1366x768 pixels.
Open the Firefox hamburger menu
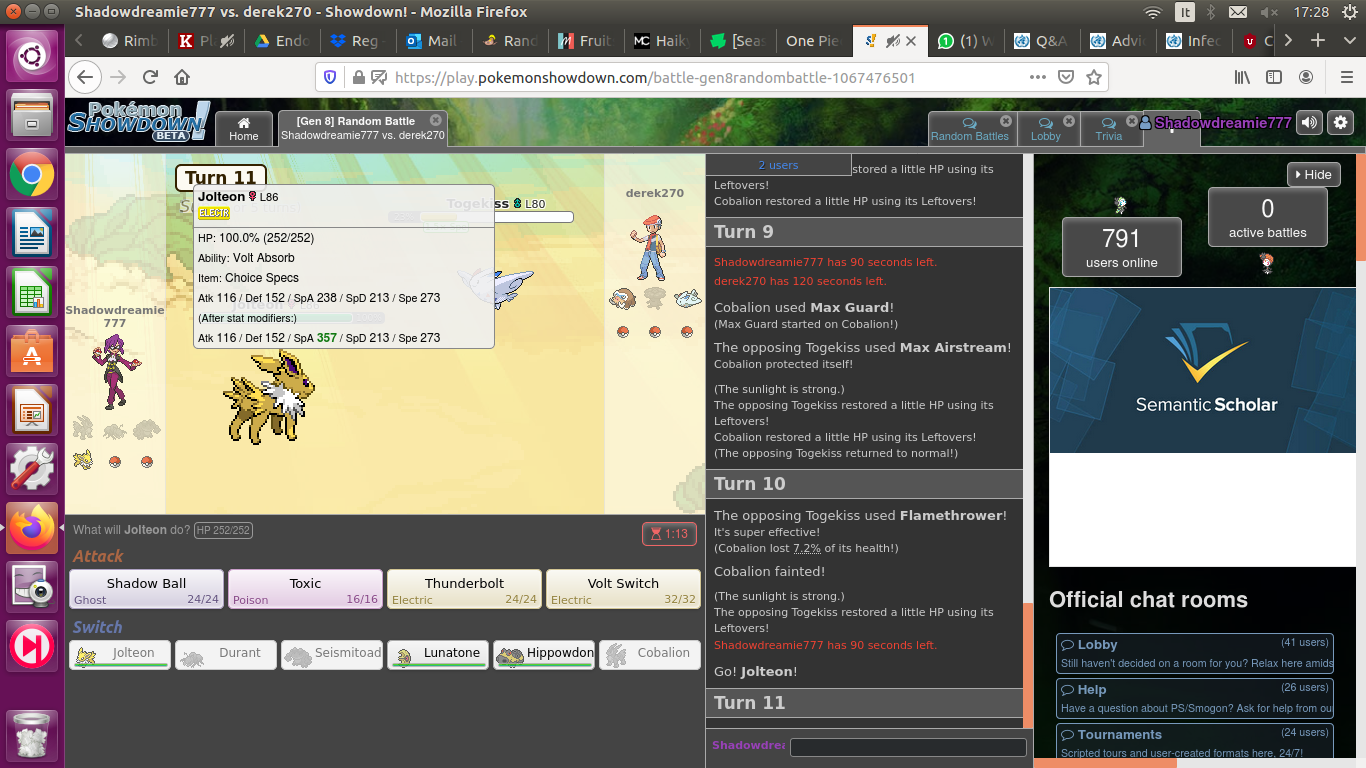(x=1346, y=77)
